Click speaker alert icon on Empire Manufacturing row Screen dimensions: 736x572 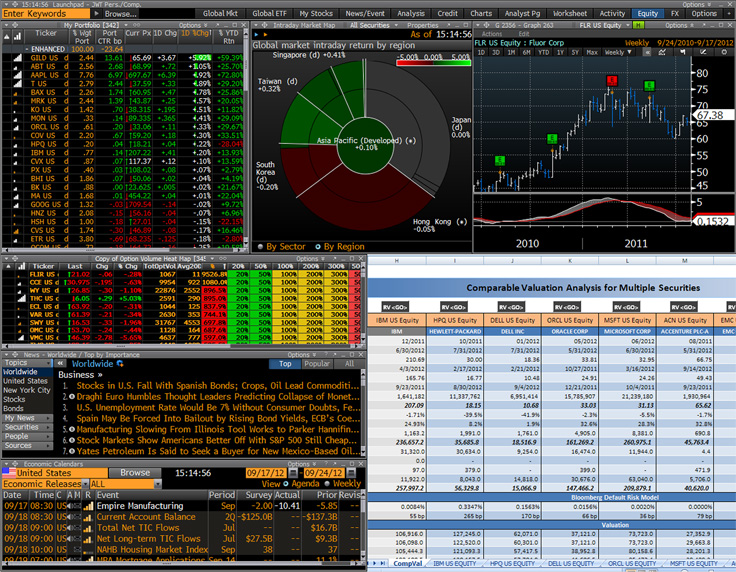(70, 506)
